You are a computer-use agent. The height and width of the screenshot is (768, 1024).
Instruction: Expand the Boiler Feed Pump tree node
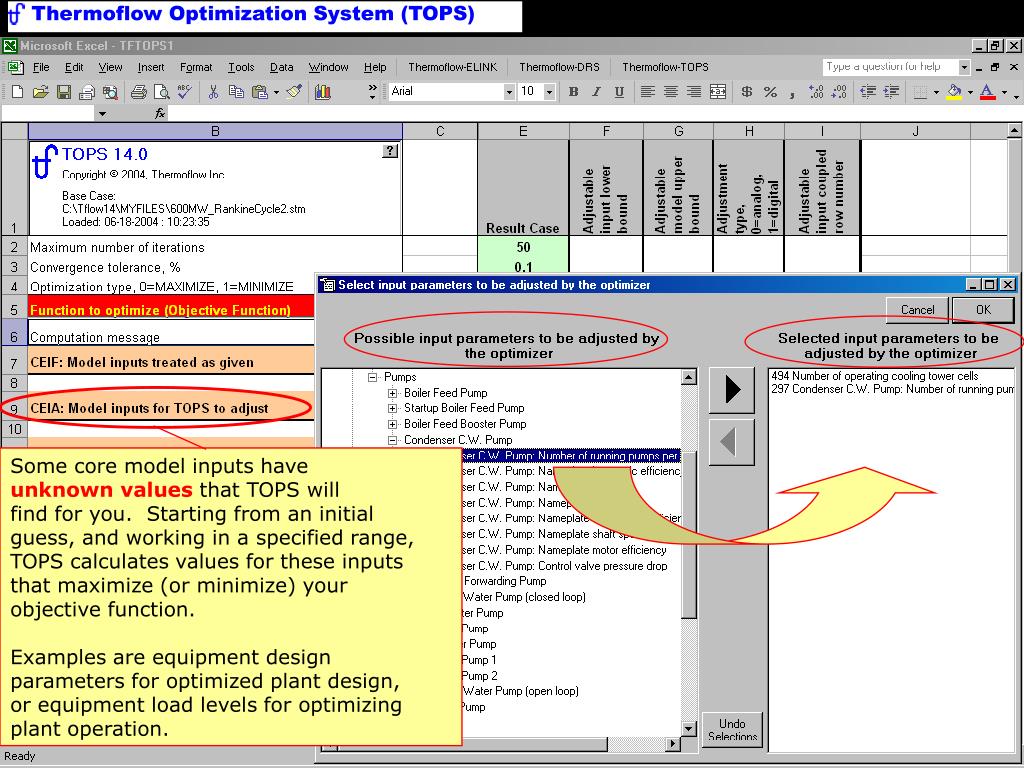point(393,393)
